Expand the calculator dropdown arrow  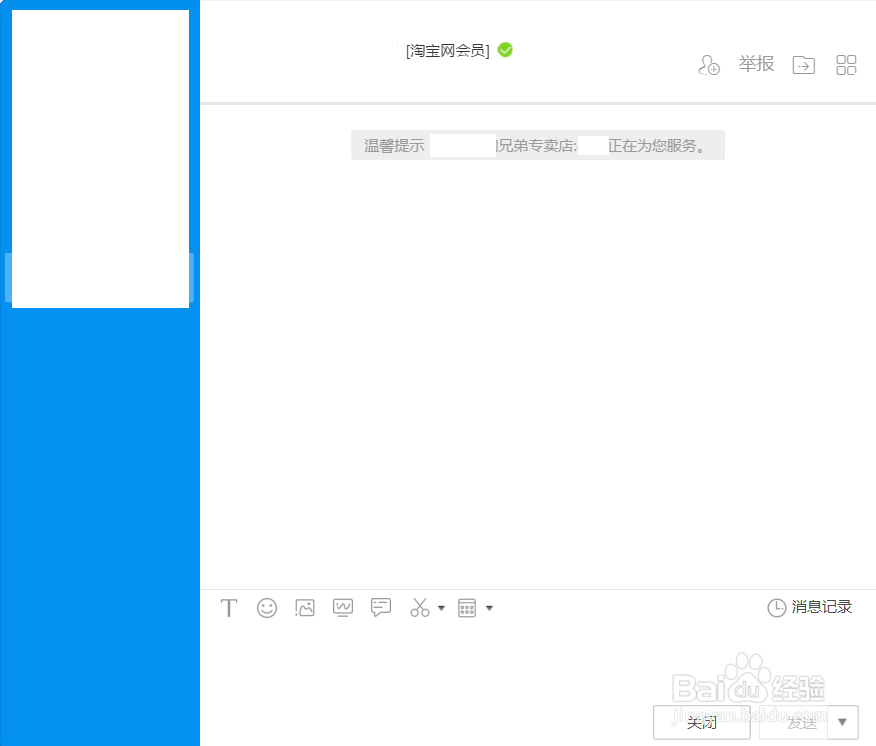pyautogui.click(x=489, y=608)
